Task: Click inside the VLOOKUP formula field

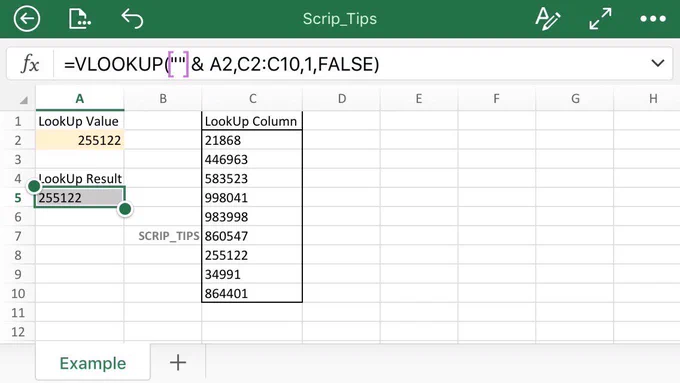Action: point(351,64)
